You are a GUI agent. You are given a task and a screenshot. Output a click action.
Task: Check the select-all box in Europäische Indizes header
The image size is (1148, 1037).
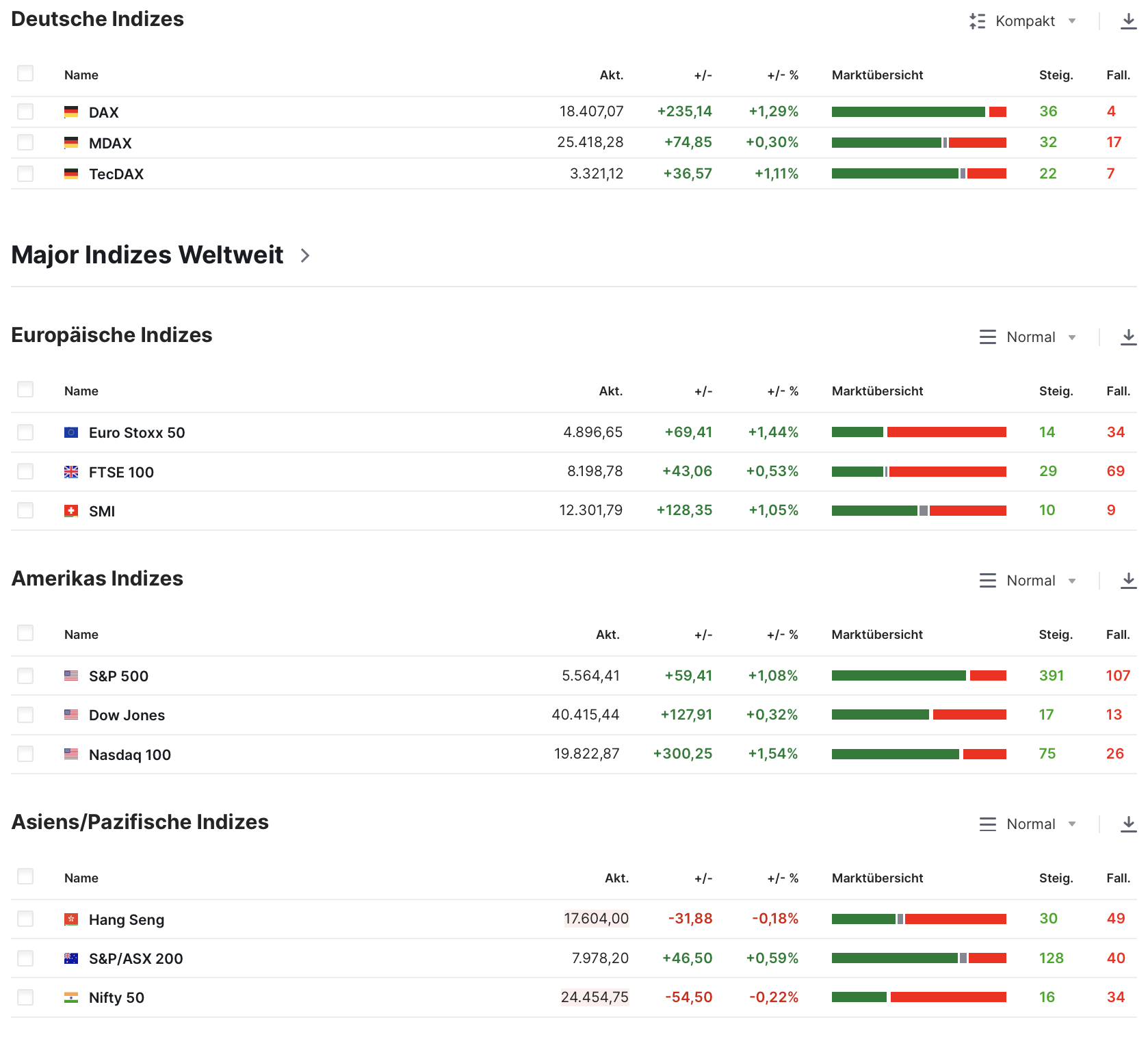coord(25,390)
